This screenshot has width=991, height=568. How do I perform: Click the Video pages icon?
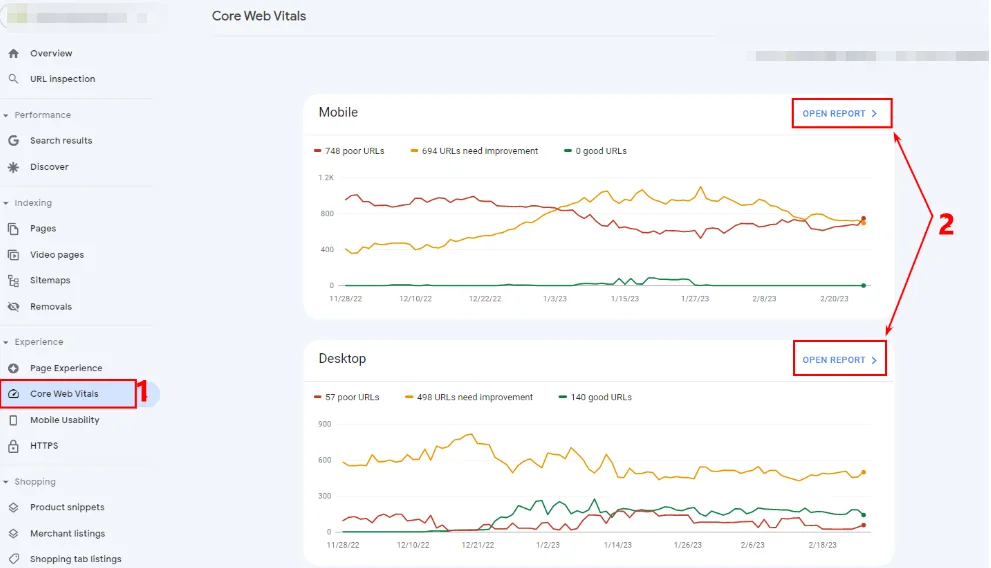13,255
